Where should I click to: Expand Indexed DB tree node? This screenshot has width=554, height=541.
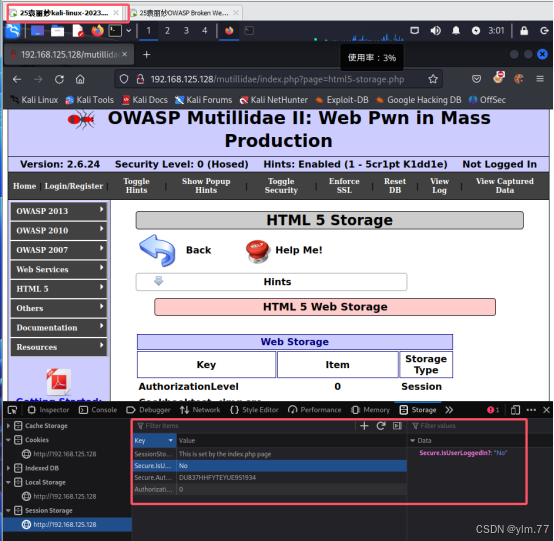[x=8, y=468]
